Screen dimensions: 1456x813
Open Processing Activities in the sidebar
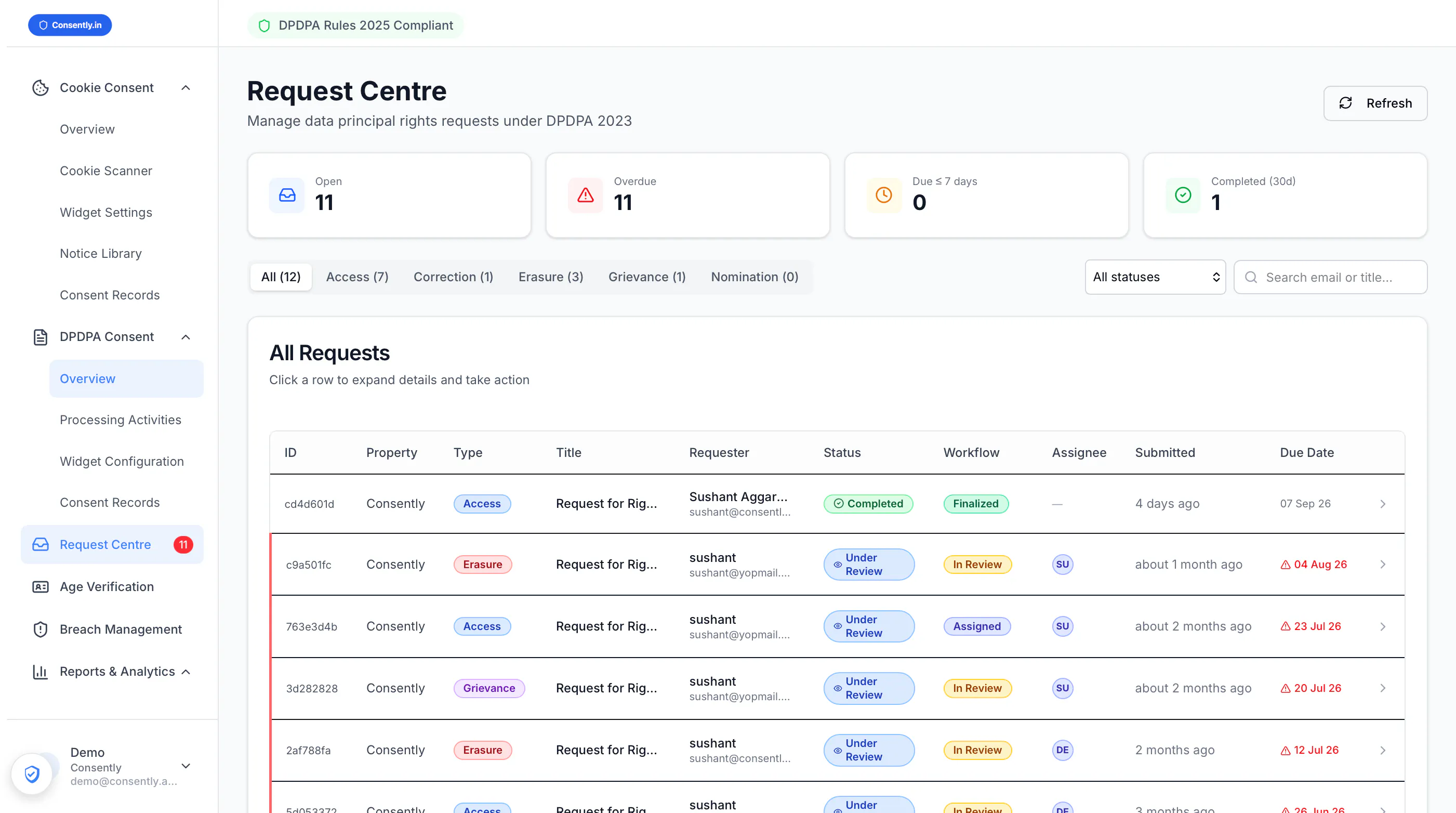[x=121, y=420]
